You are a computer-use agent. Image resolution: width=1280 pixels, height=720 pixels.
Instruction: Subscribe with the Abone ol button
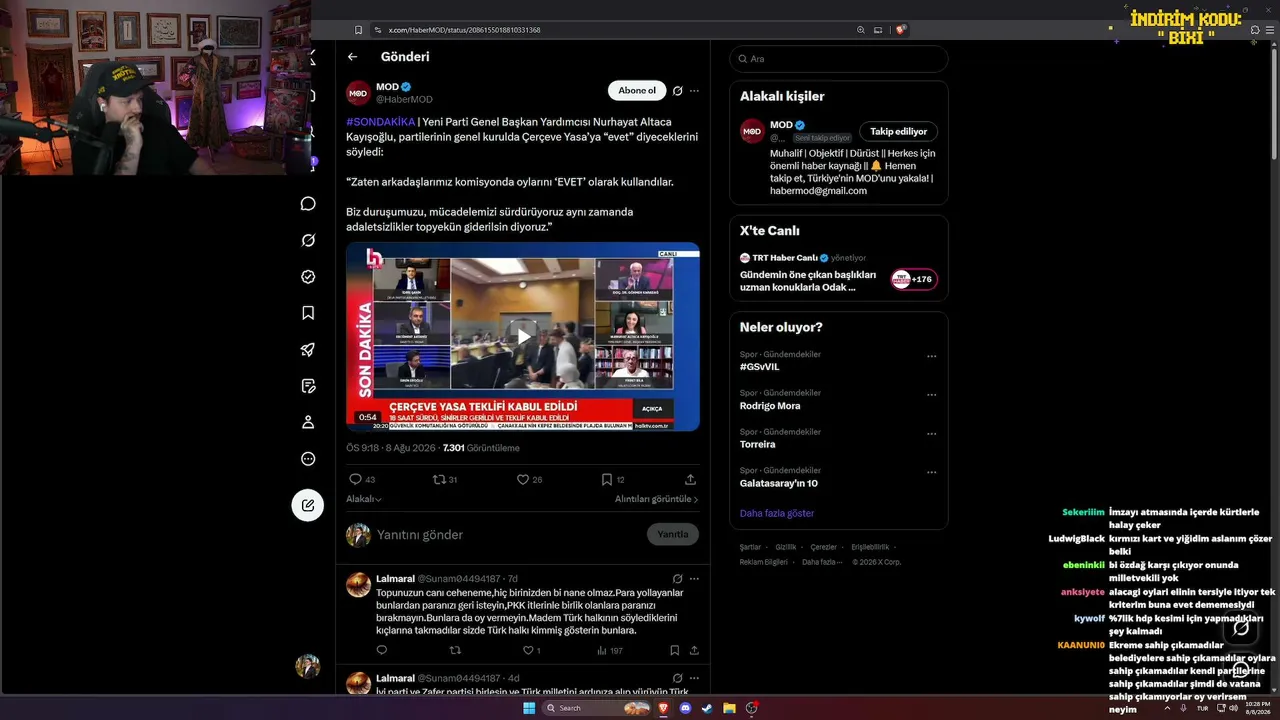click(637, 91)
